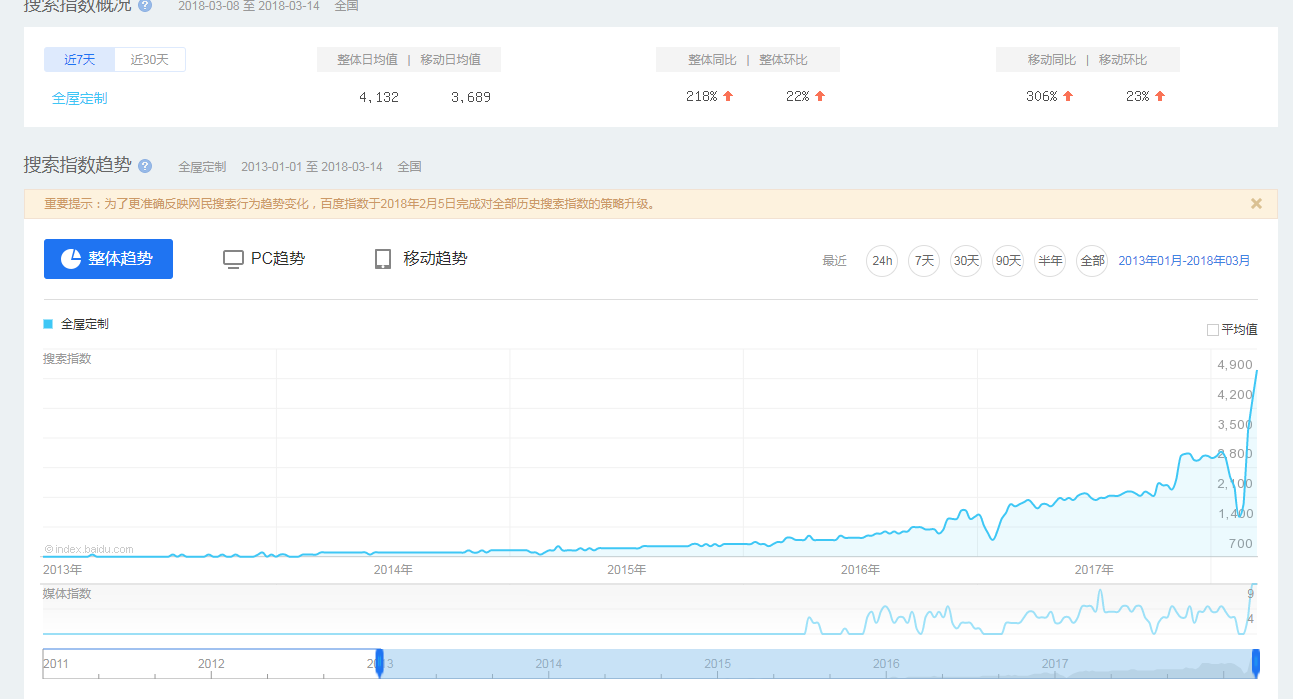Image resolution: width=1293 pixels, height=699 pixels.
Task: Toggle the 全屋定制 legend color square
Action: 48,324
